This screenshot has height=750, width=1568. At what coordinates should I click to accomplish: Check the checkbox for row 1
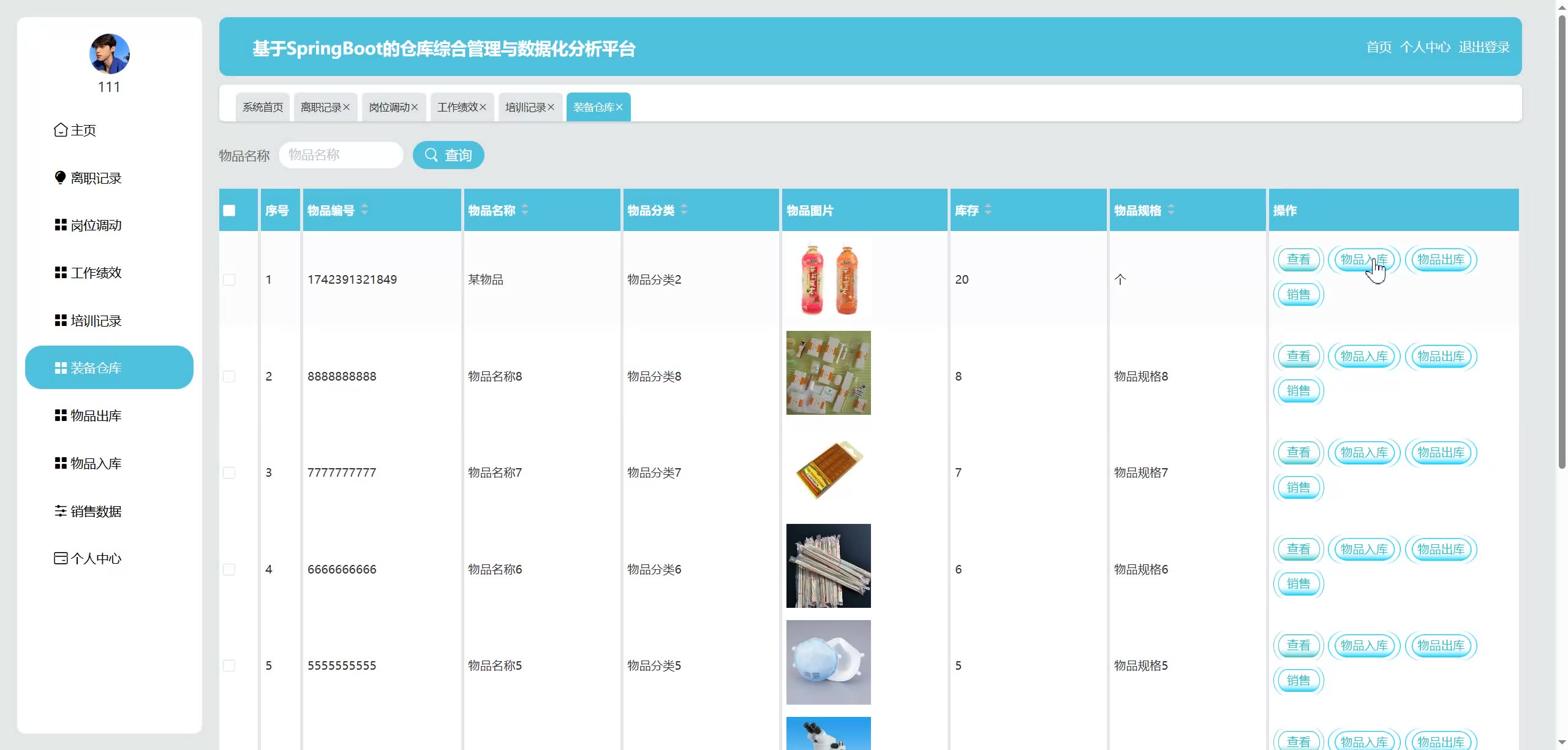pos(229,279)
